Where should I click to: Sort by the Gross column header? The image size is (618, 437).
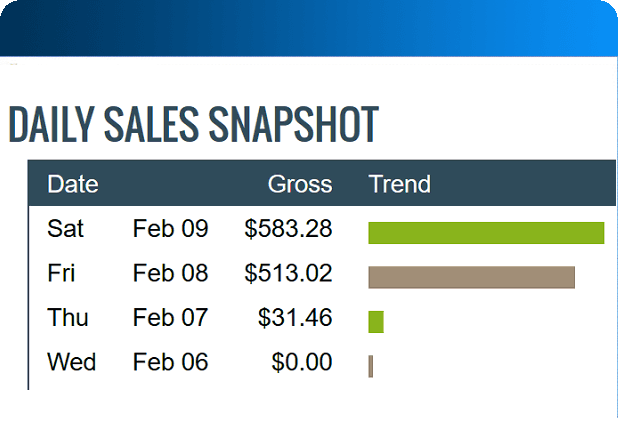pyautogui.click(x=299, y=184)
